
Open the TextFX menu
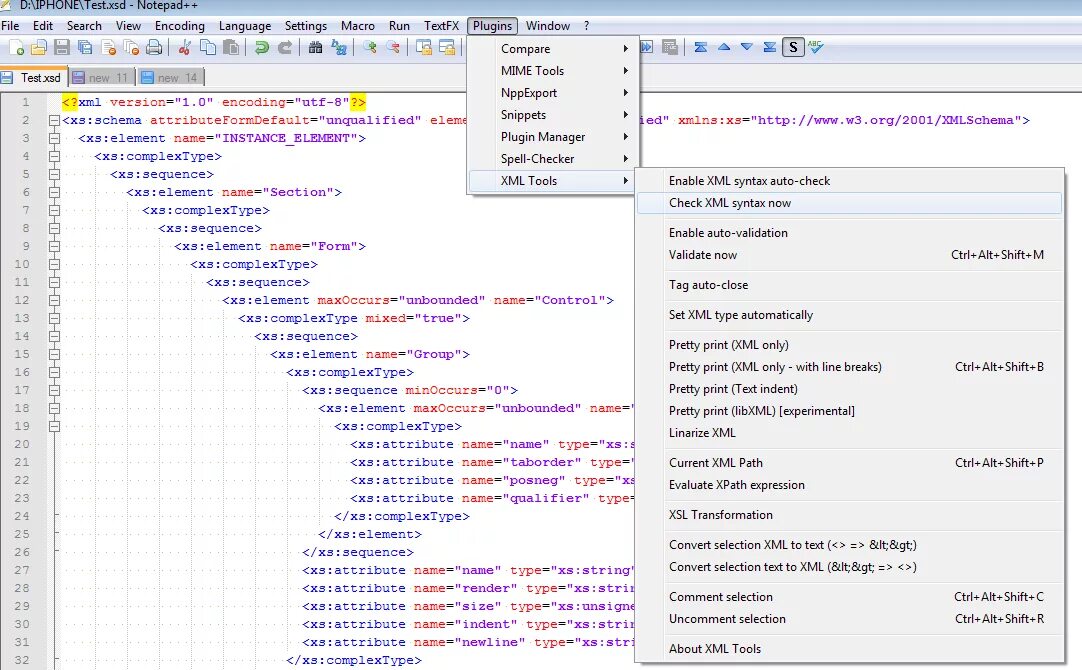441,26
